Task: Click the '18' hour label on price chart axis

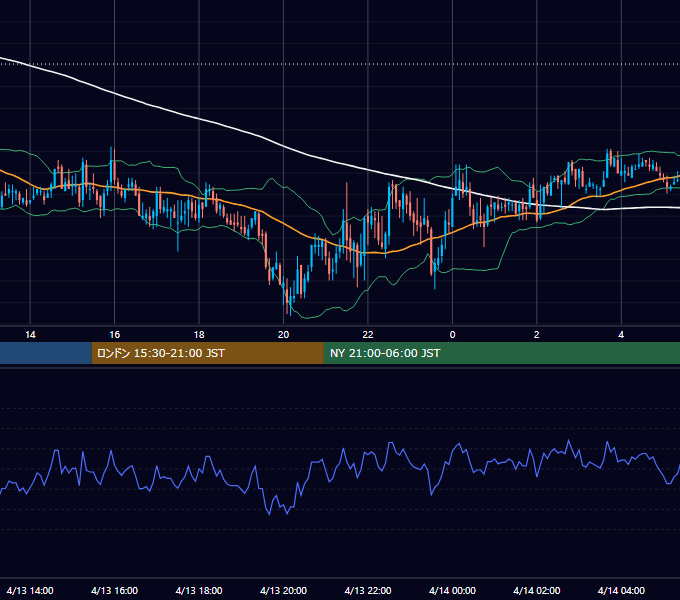Action: tap(199, 335)
